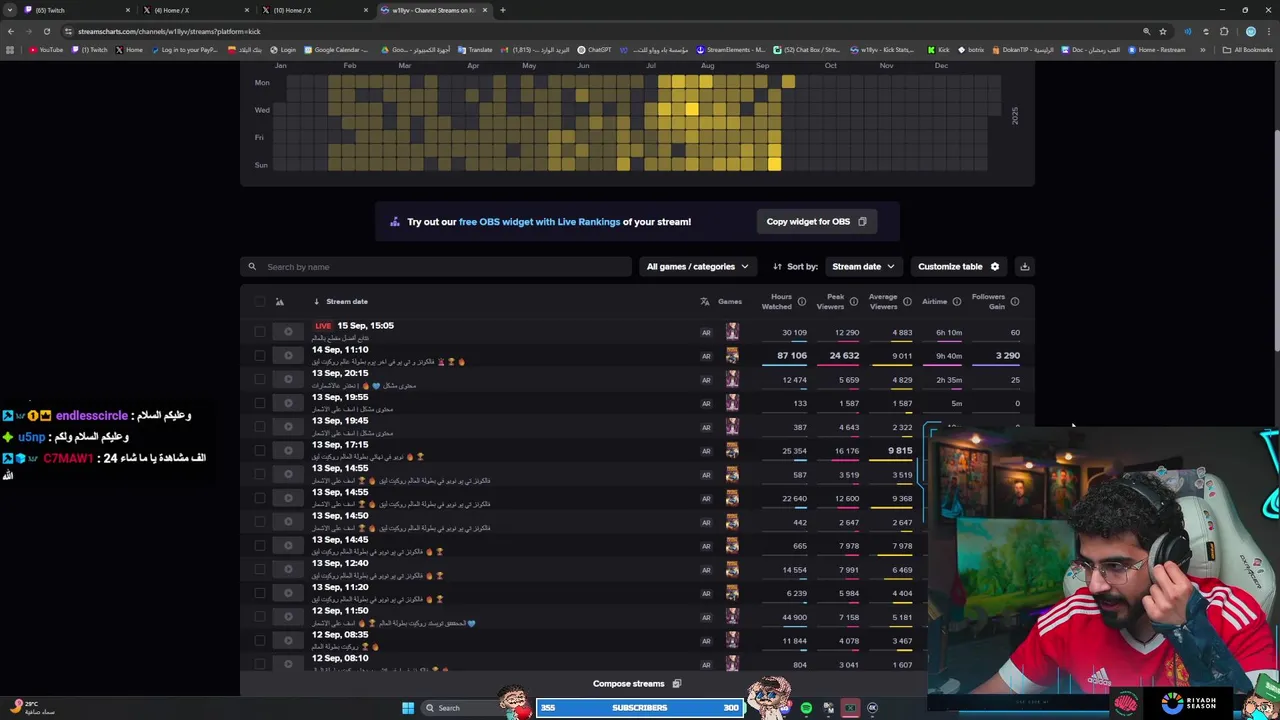Play thumbnail of 13 Sep, 20:15 stream
This screenshot has width=1280, height=720.
(288, 380)
